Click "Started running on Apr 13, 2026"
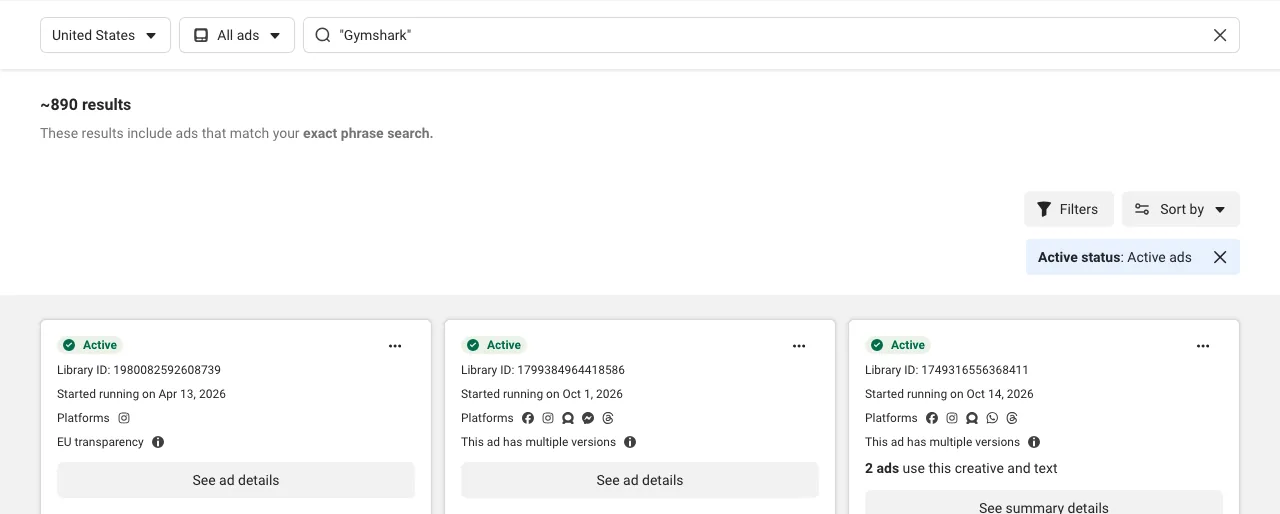 tap(141, 394)
